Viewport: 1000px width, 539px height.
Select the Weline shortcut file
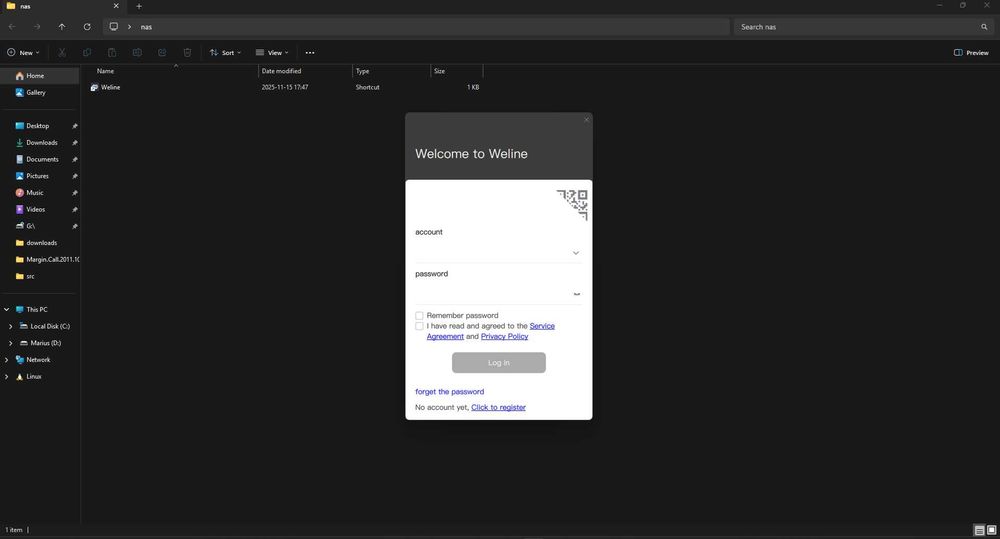pos(110,87)
